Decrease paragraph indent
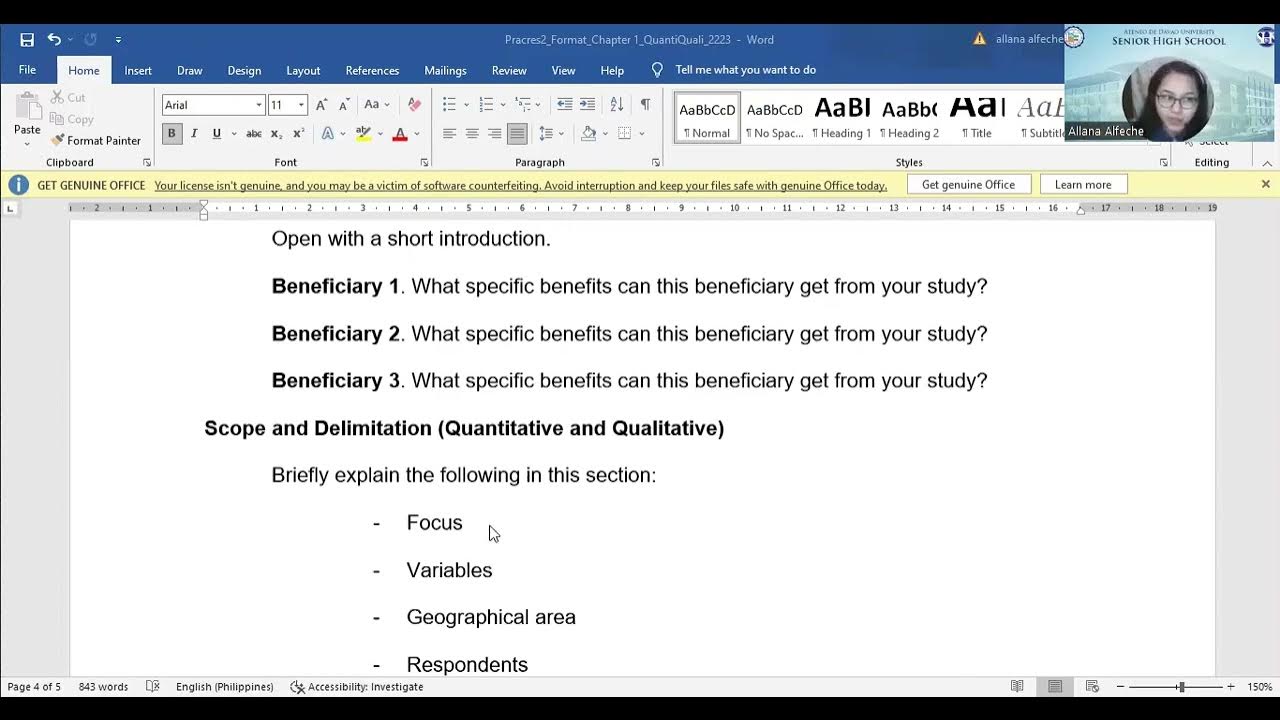Viewport: 1280px width, 720px height. 565,105
